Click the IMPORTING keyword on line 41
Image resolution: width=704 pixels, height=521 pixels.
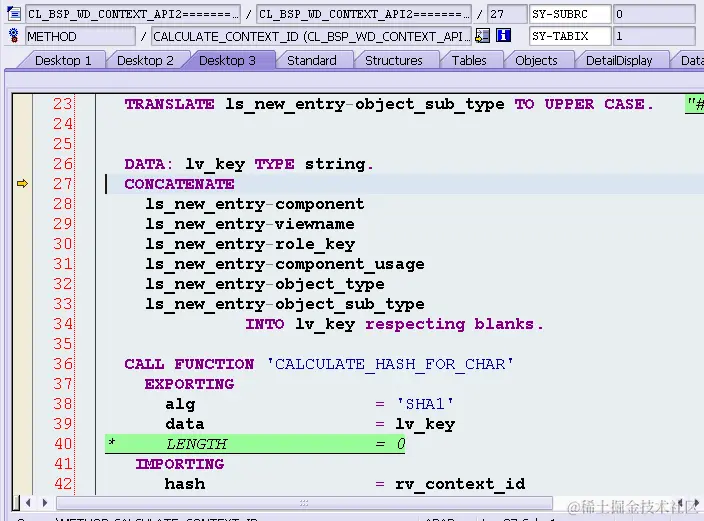[180, 464]
